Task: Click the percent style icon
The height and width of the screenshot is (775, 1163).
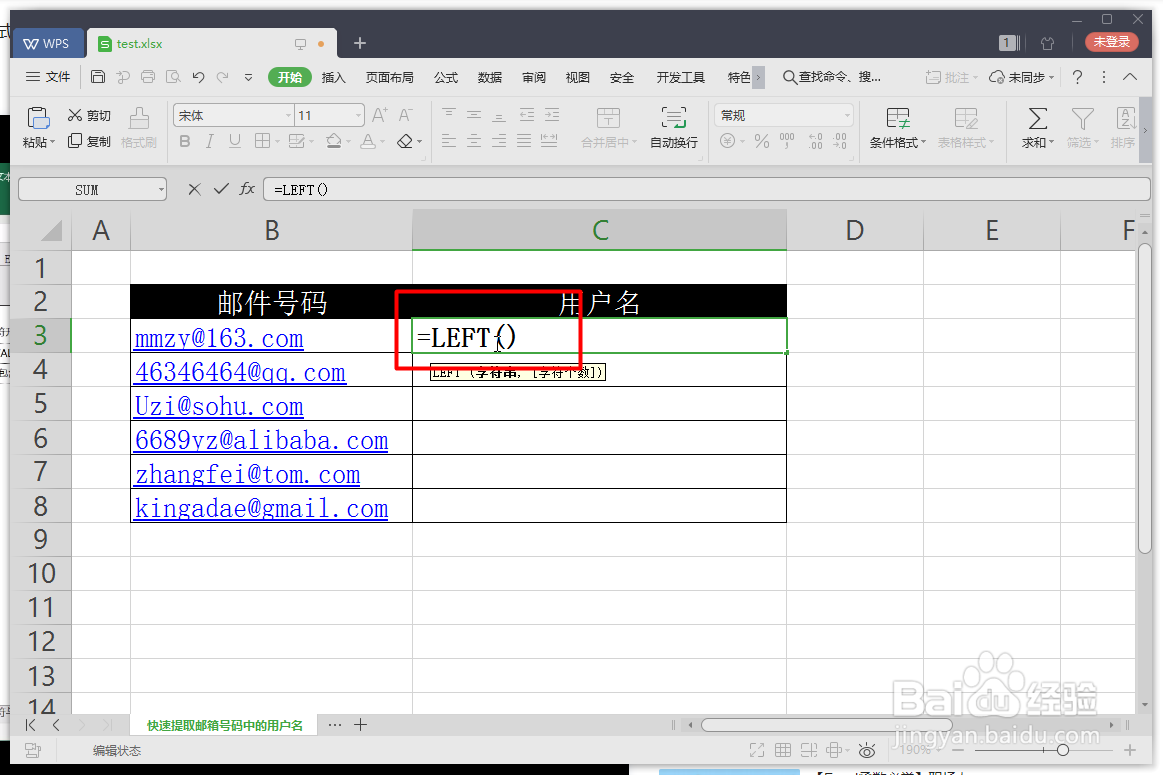Action: (762, 141)
